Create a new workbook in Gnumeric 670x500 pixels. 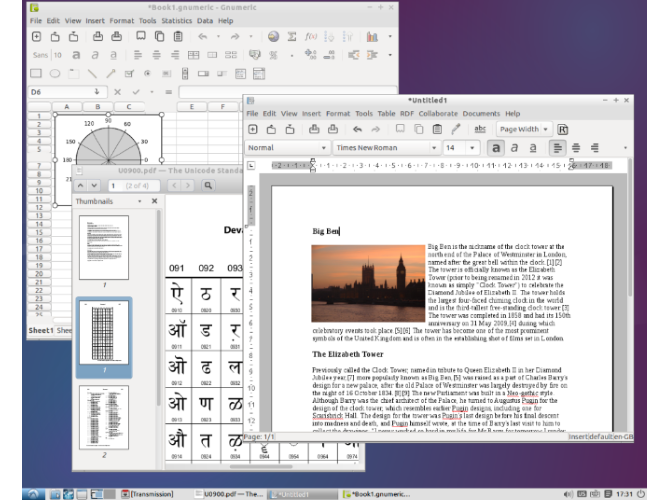36,37
